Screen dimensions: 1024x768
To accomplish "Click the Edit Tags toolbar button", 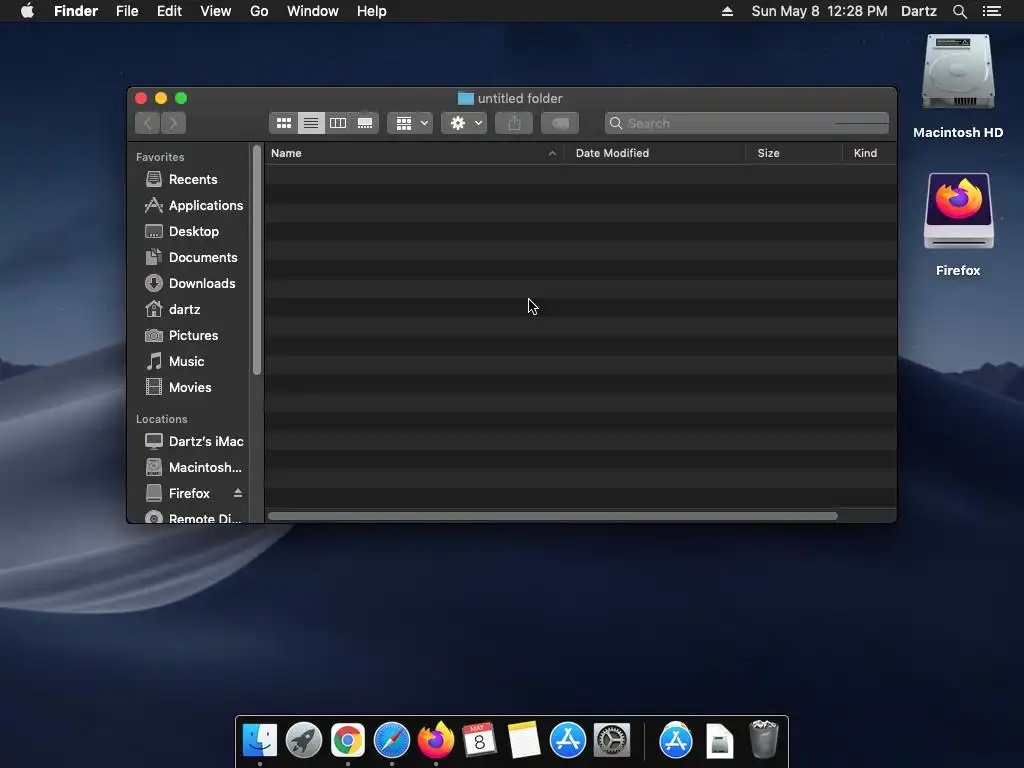I will (560, 123).
